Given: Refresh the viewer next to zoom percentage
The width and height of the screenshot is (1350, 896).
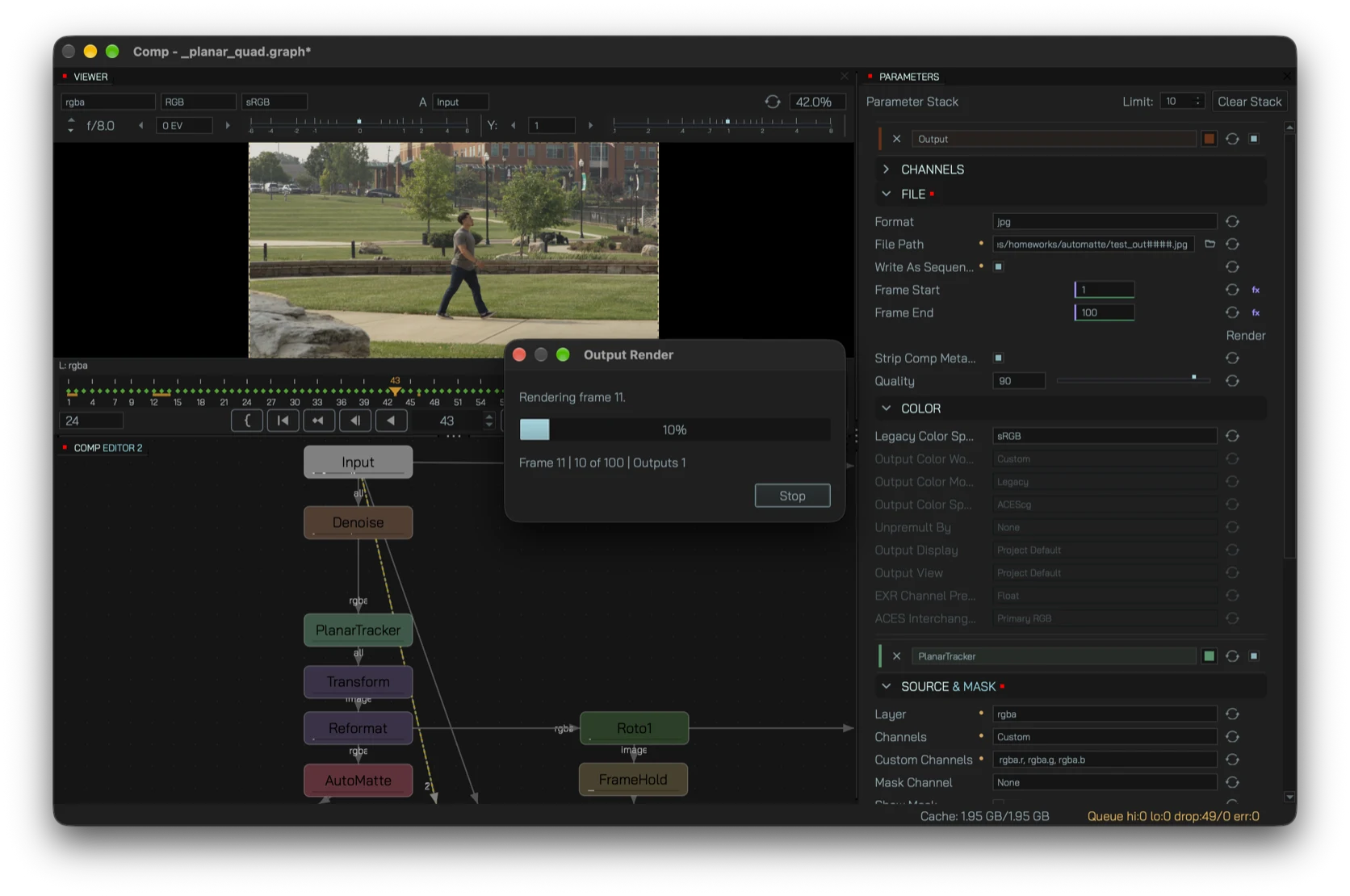Looking at the screenshot, I should (773, 102).
